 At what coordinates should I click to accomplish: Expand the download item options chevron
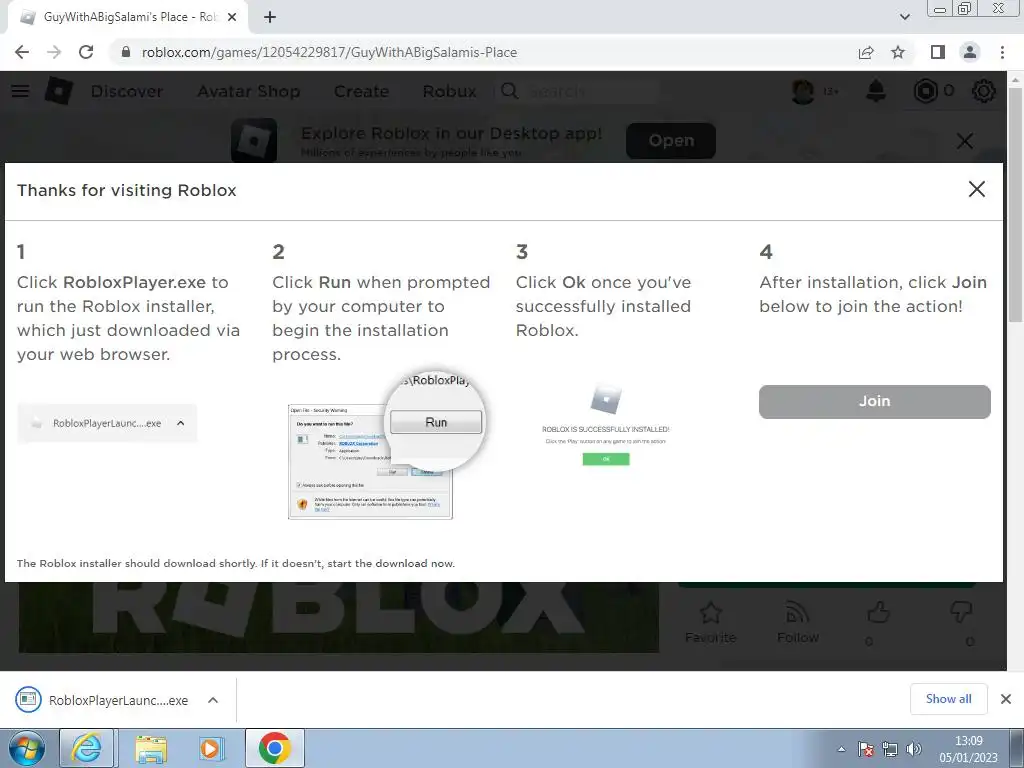(x=213, y=700)
